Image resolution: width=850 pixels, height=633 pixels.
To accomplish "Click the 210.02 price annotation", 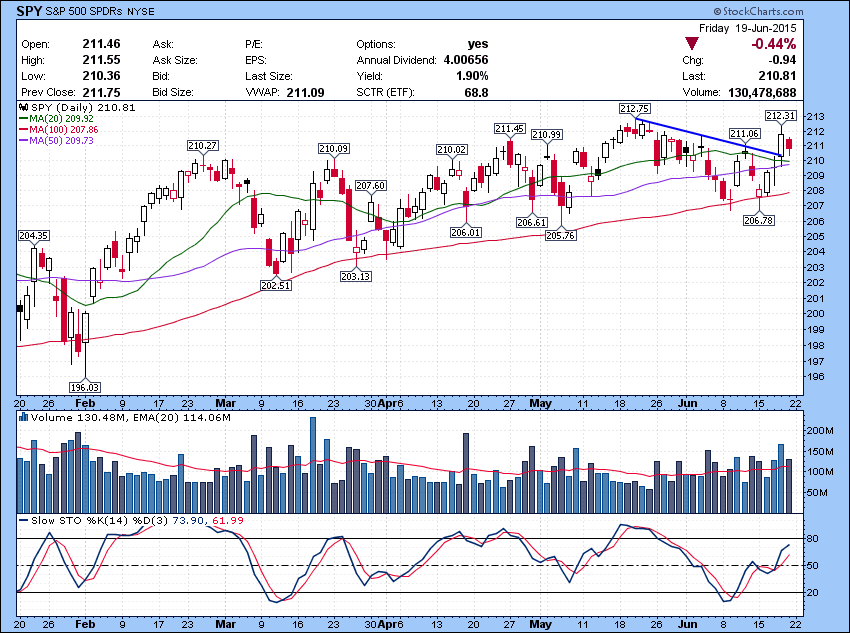I will point(452,150).
